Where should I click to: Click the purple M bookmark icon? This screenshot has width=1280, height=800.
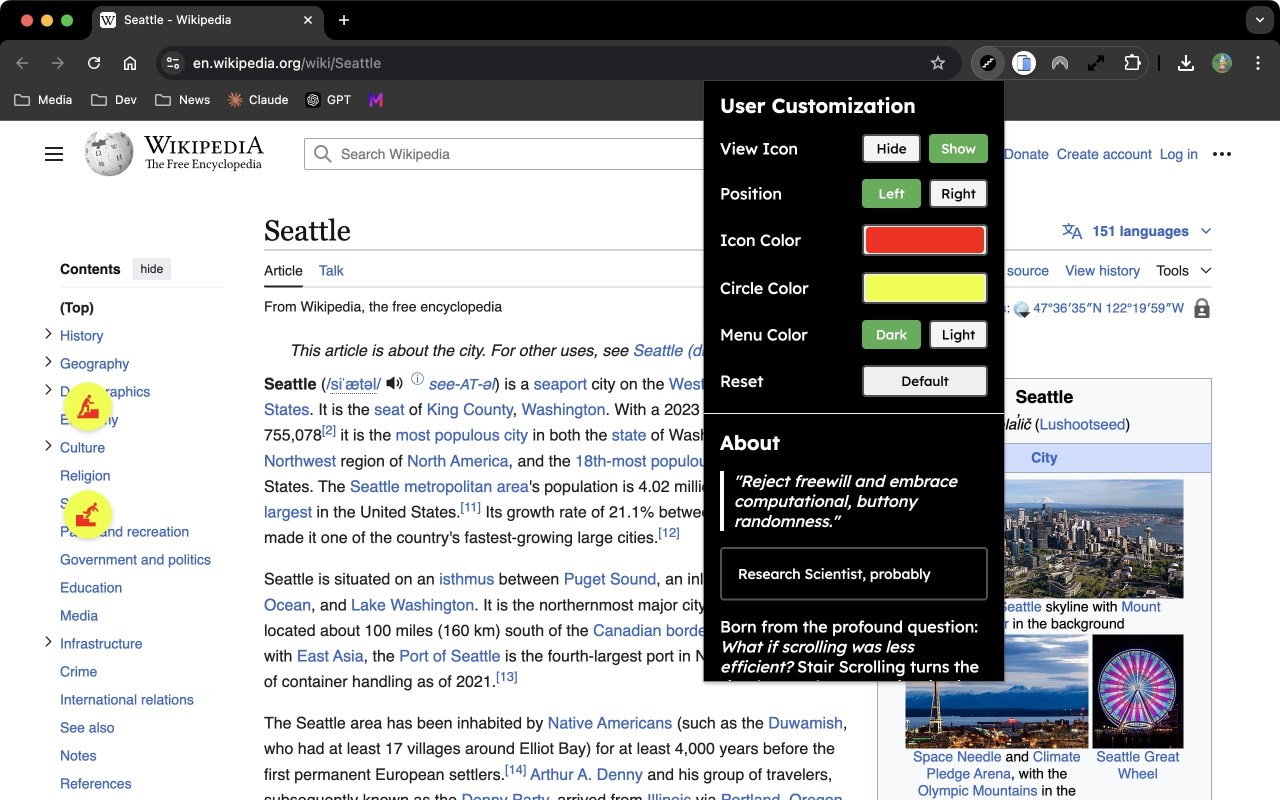click(375, 100)
